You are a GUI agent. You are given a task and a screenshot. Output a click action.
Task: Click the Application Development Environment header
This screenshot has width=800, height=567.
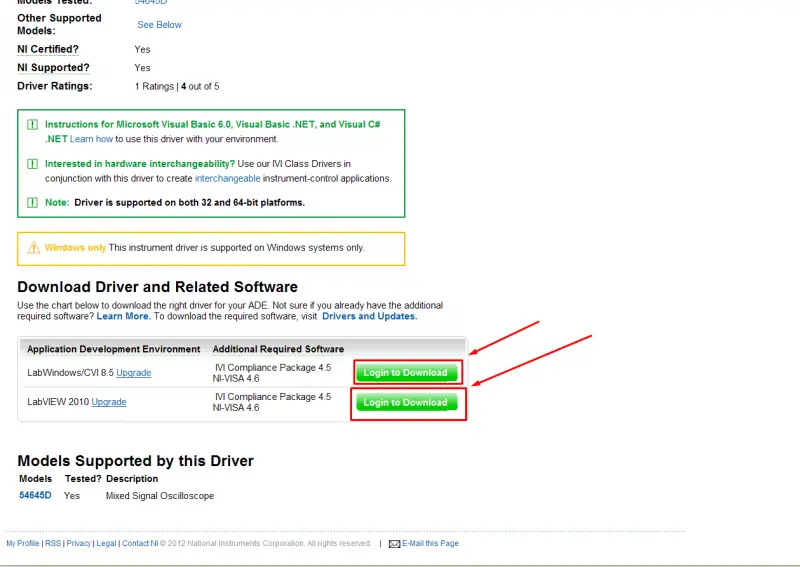click(113, 349)
